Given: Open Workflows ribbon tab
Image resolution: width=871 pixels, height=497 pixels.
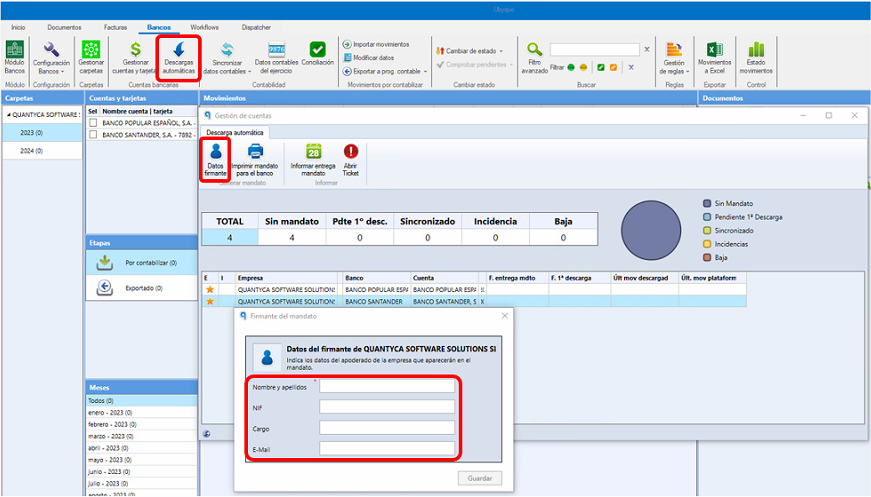Looking at the screenshot, I should click(204, 27).
